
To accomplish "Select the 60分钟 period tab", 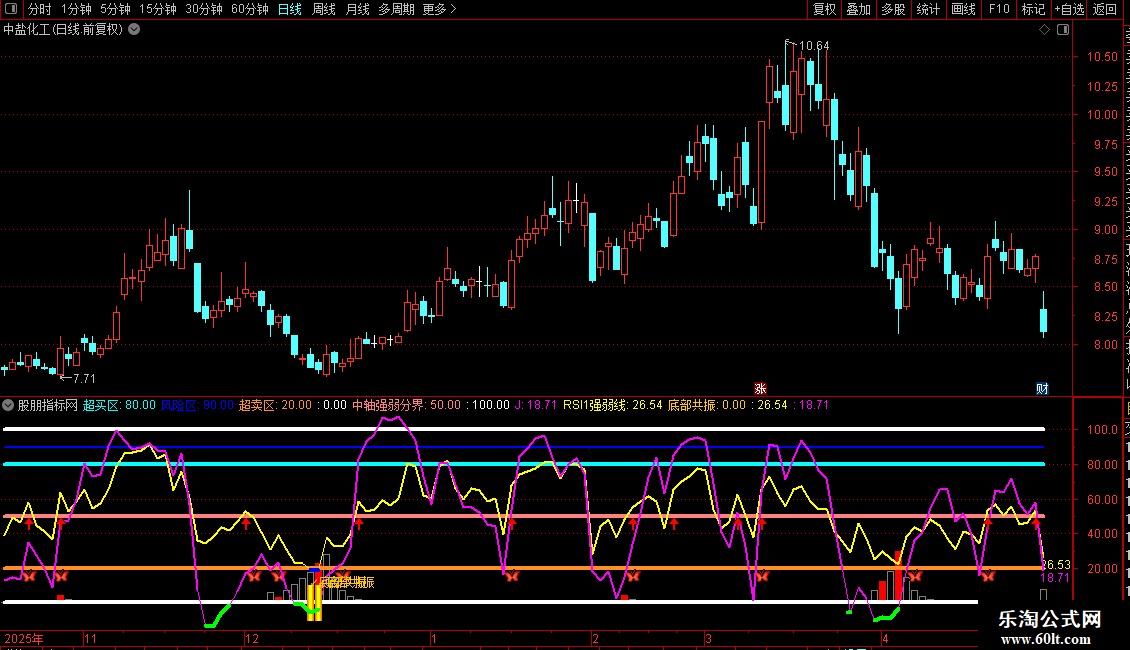I will pyautogui.click(x=250, y=9).
